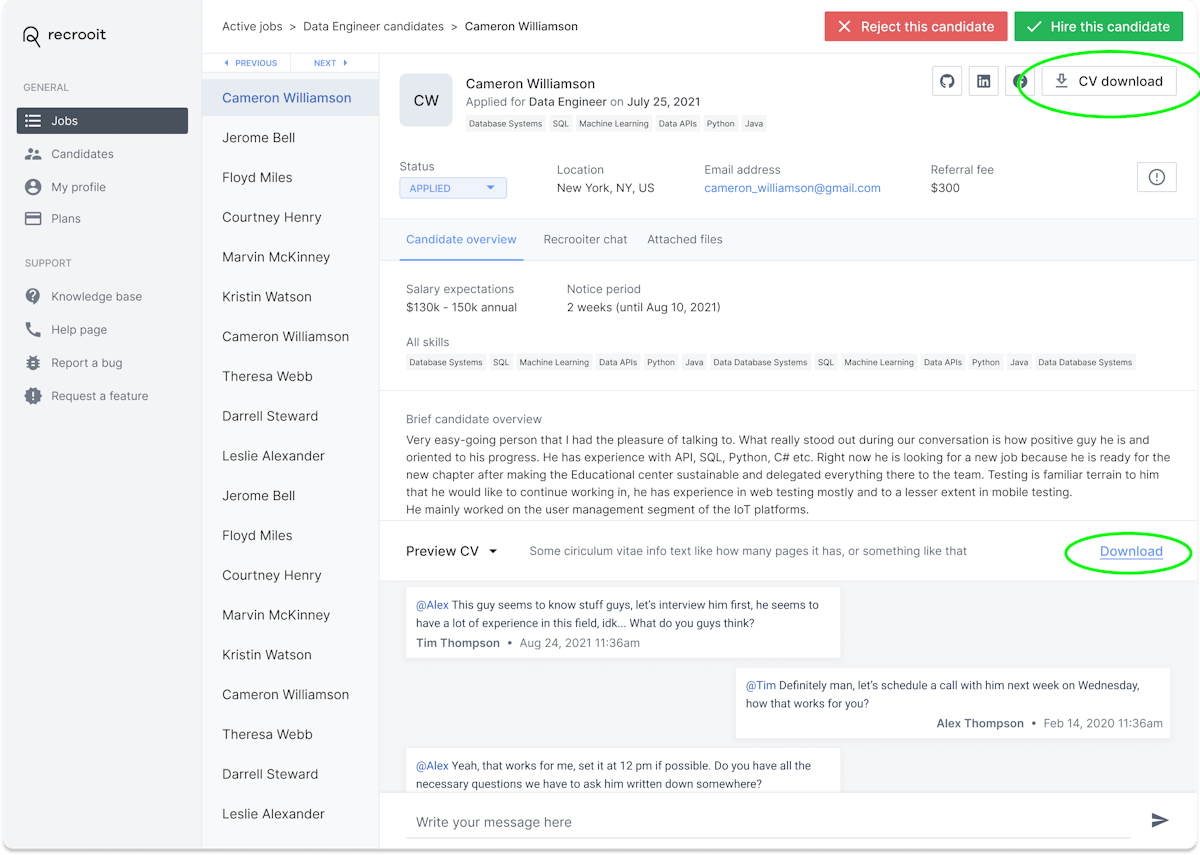
Task: Open Jobs in the sidebar
Action: tap(102, 121)
